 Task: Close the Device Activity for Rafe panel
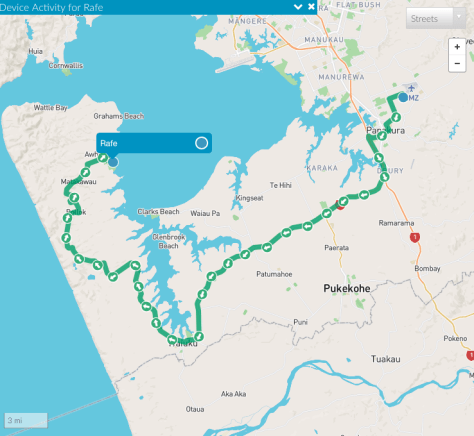tap(311, 7)
